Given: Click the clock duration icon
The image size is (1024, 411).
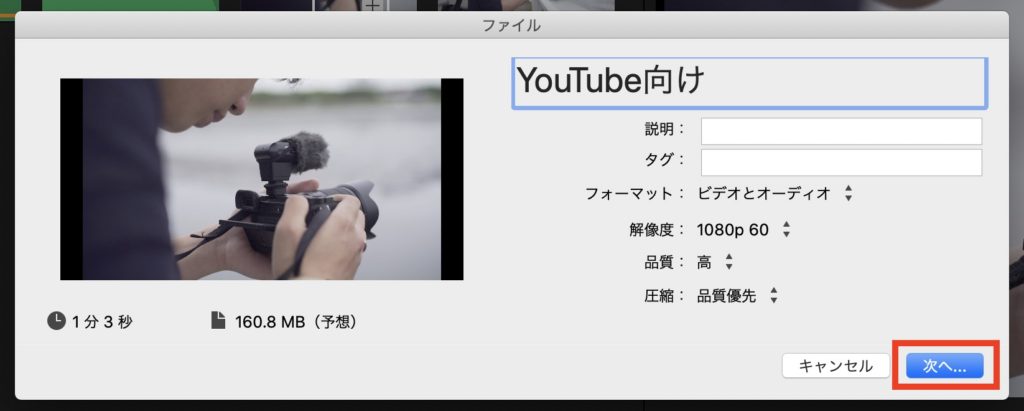Looking at the screenshot, I should pos(57,321).
